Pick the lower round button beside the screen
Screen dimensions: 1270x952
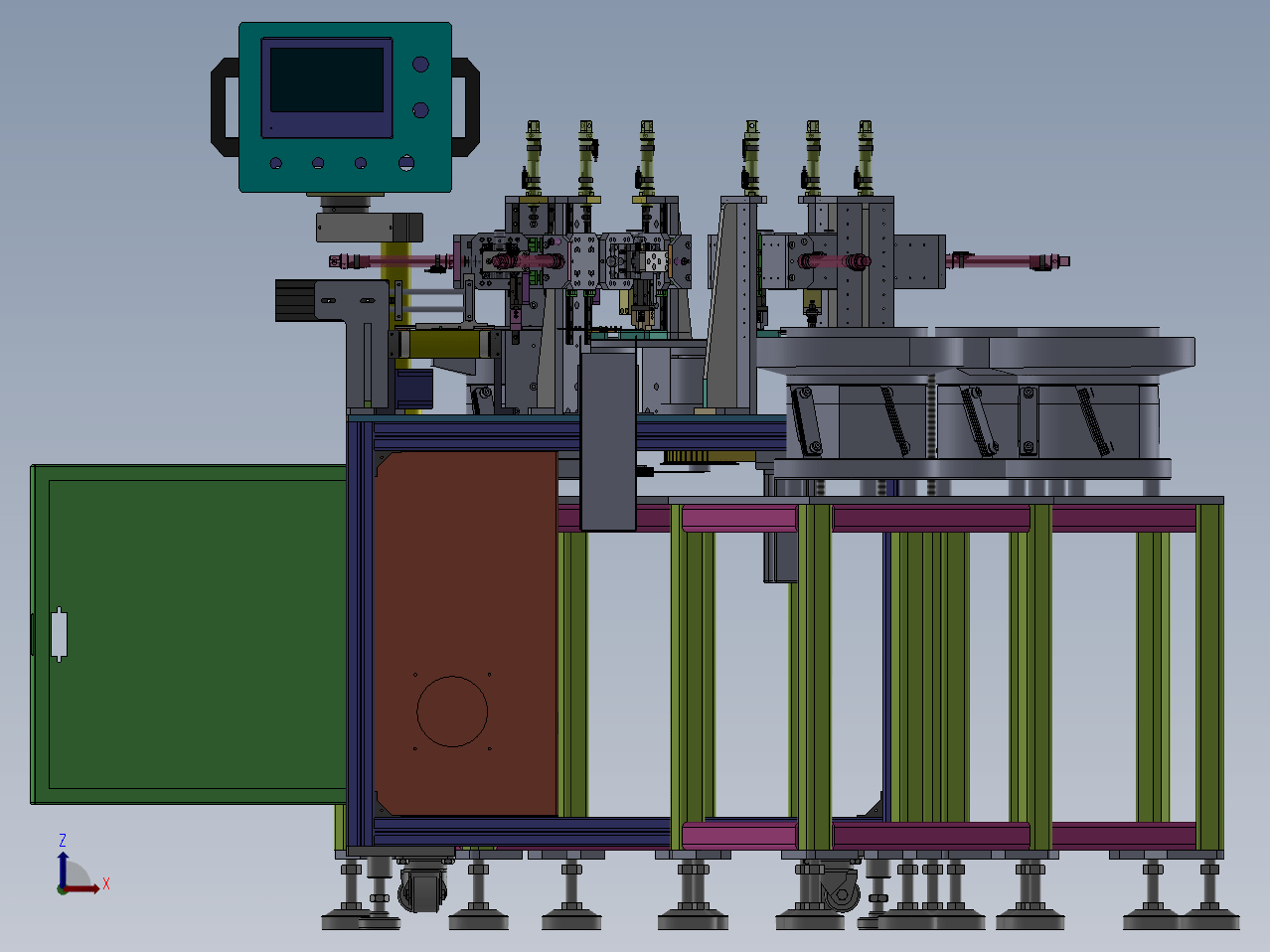coord(420,109)
